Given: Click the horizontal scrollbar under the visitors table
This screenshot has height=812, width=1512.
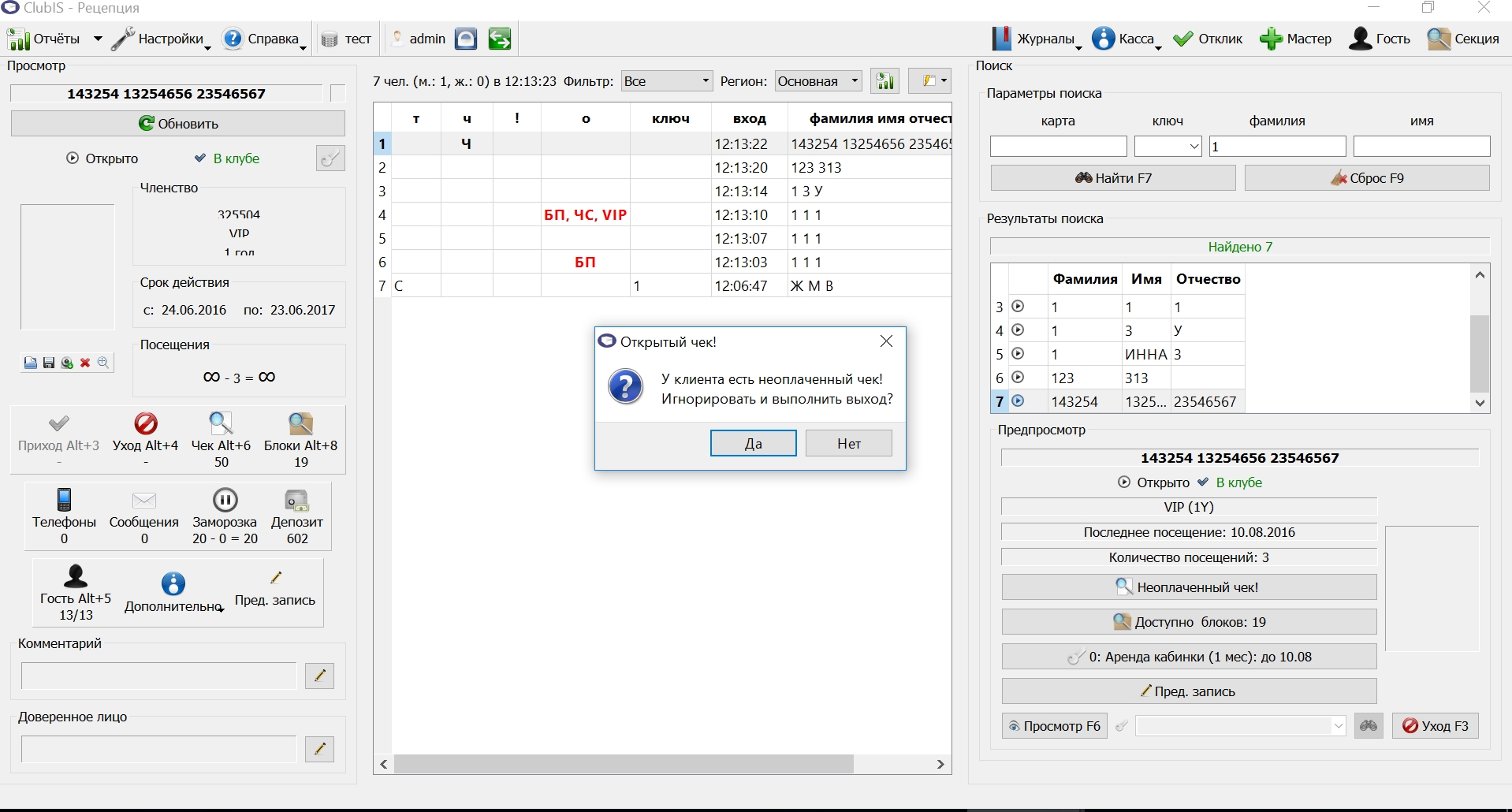Looking at the screenshot, I should point(662,764).
